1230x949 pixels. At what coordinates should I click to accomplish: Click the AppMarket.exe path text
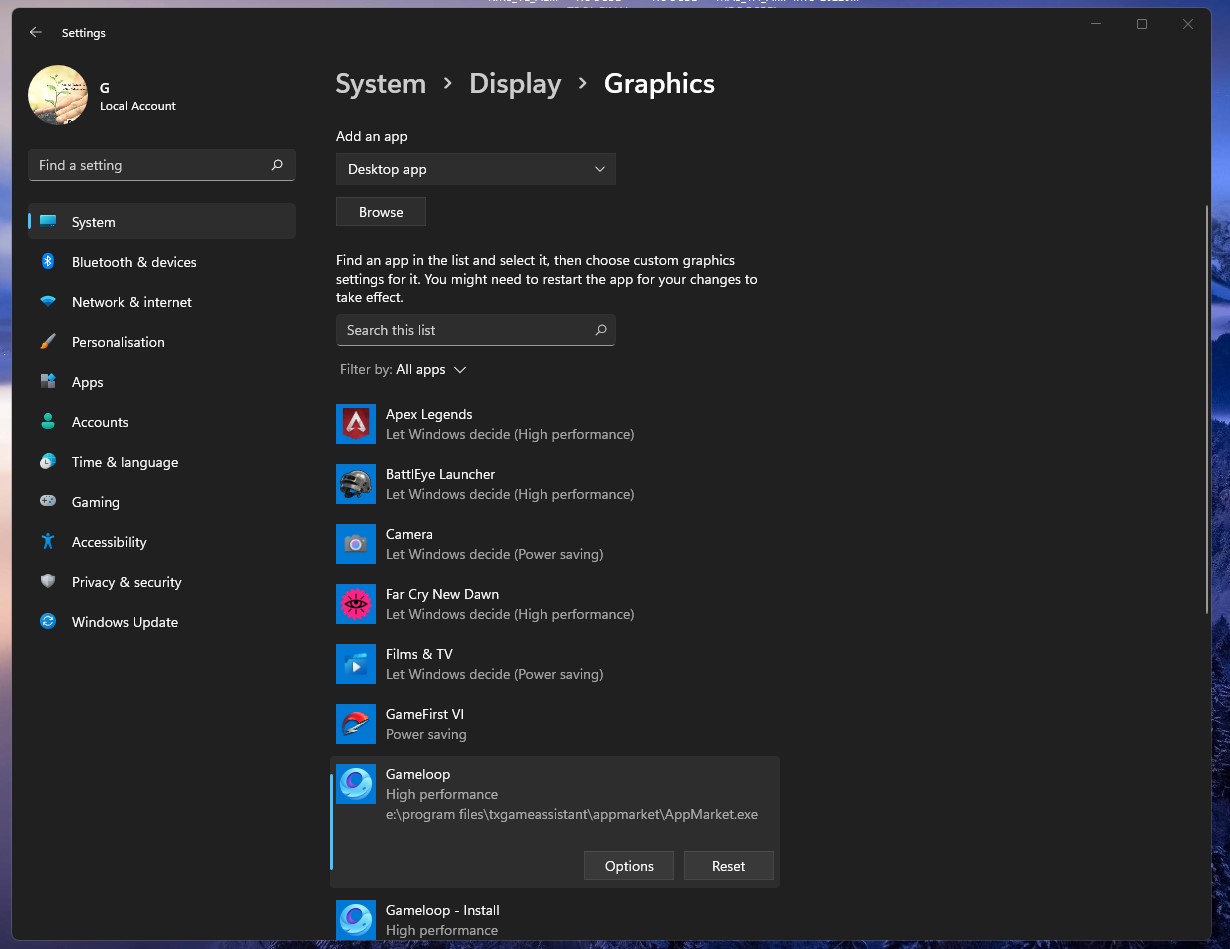coord(572,814)
